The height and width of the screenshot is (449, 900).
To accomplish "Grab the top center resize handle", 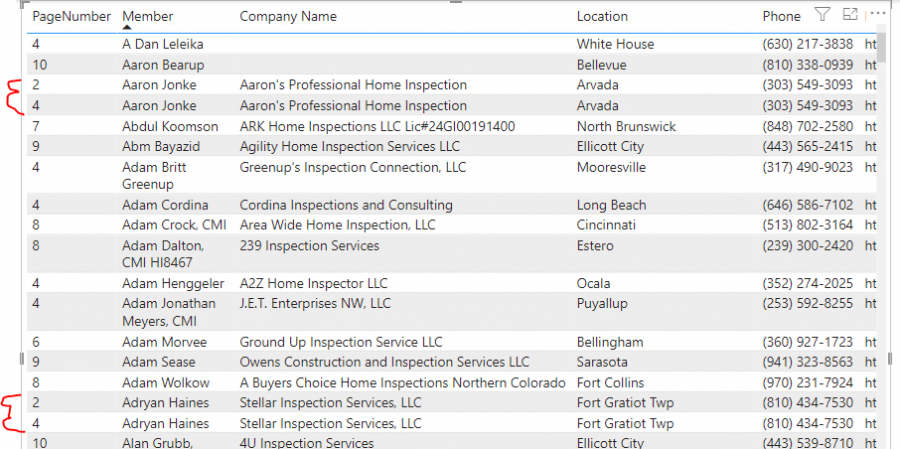I will (x=455, y=2).
